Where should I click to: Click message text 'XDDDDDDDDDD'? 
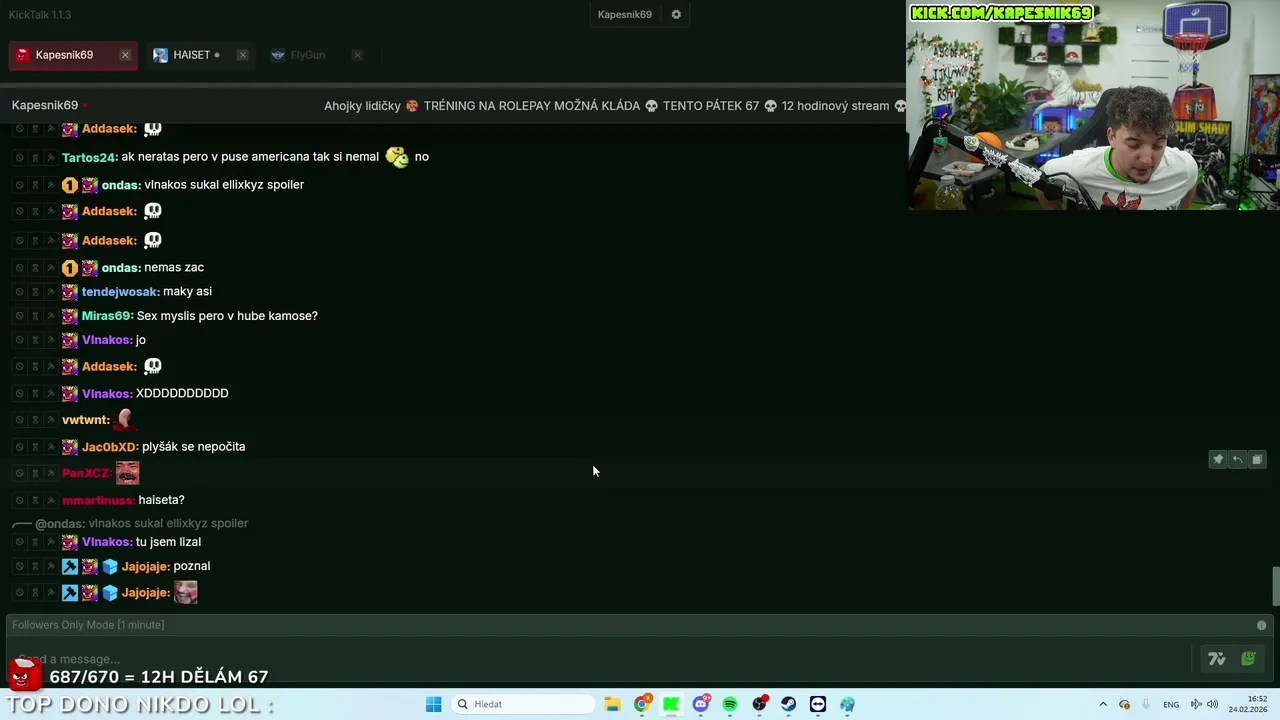pyautogui.click(x=182, y=394)
